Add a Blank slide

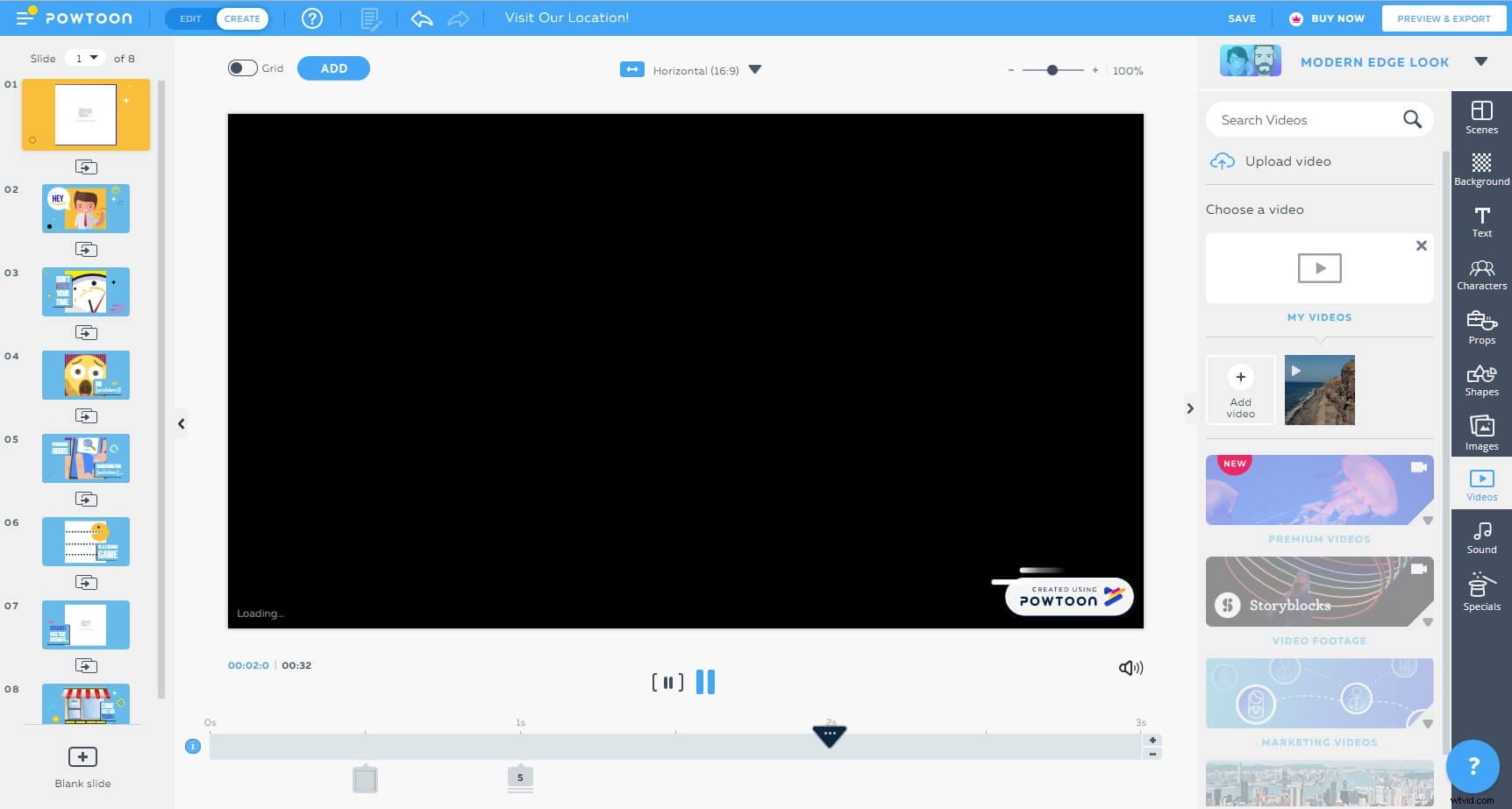[82, 756]
